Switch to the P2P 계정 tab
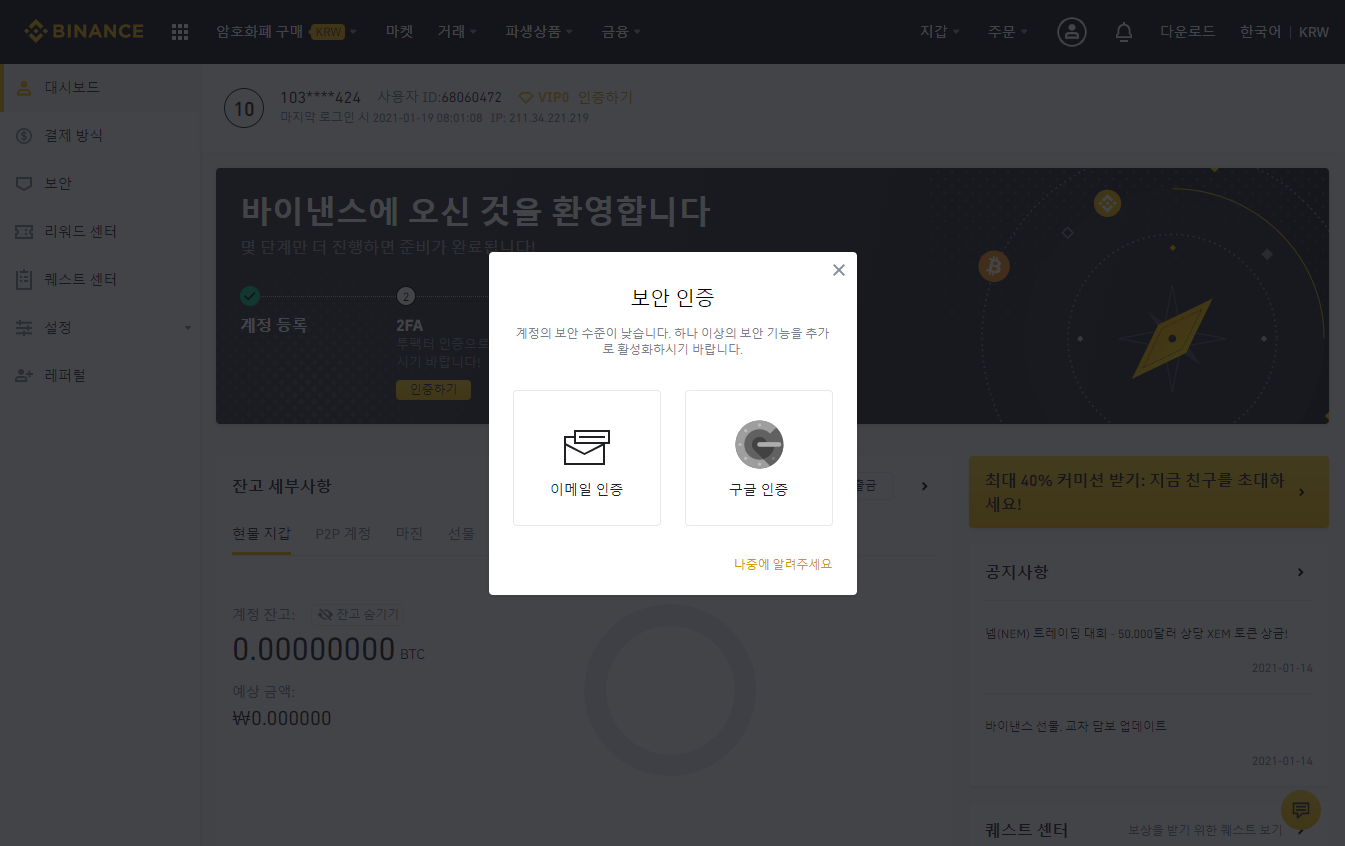Viewport: 1345px width, 846px height. (x=343, y=534)
